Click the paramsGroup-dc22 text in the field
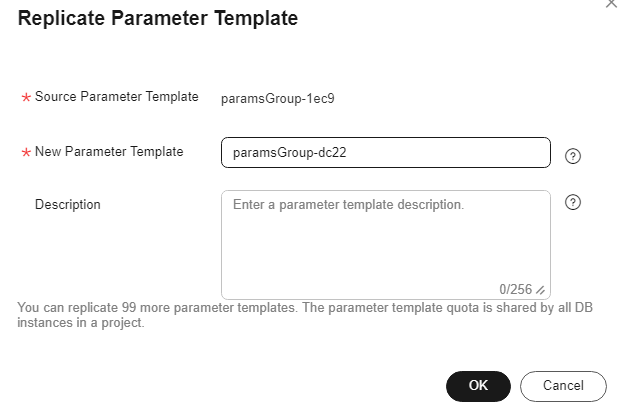 [290, 153]
